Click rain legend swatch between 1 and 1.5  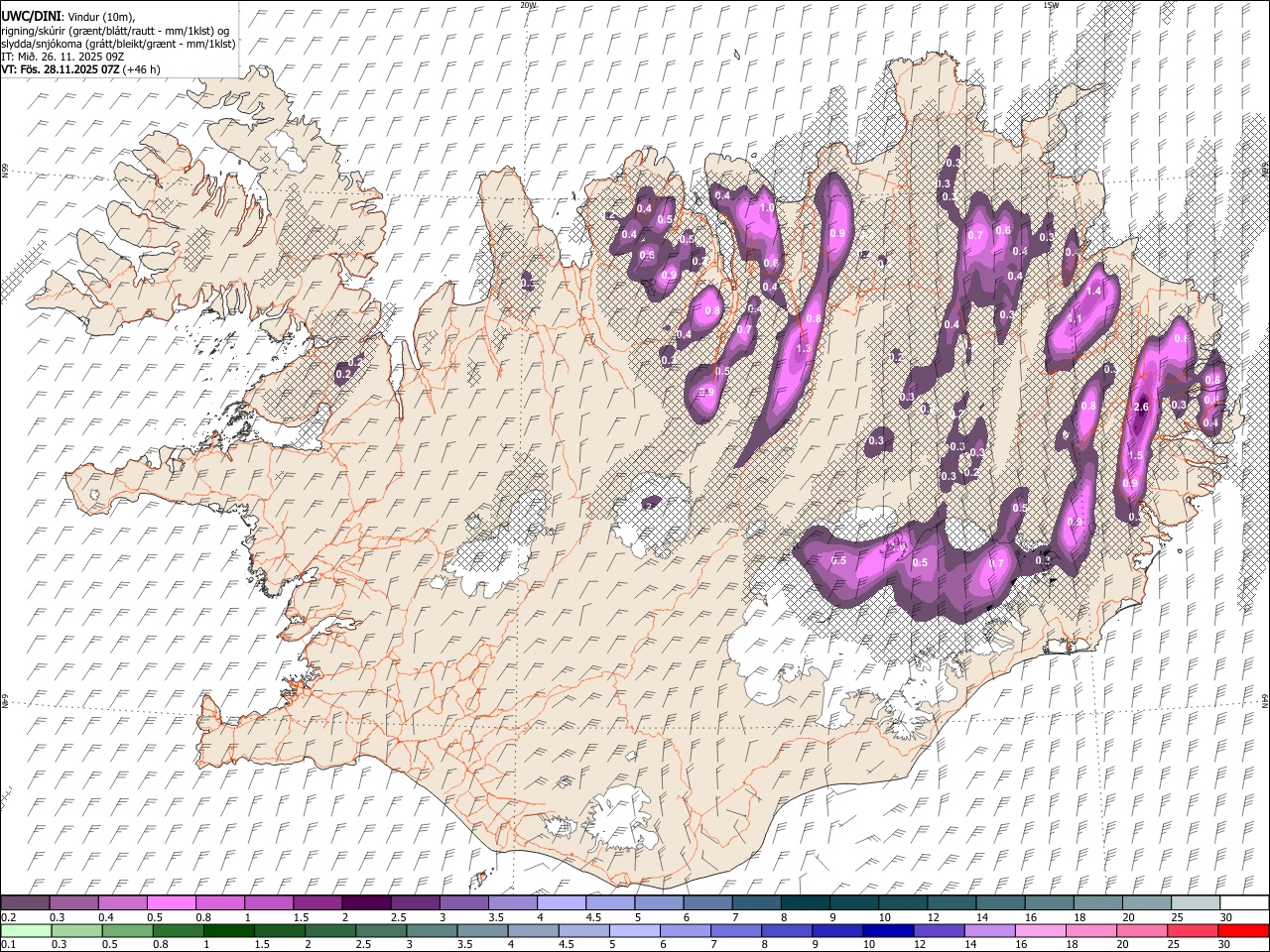[x=228, y=931]
